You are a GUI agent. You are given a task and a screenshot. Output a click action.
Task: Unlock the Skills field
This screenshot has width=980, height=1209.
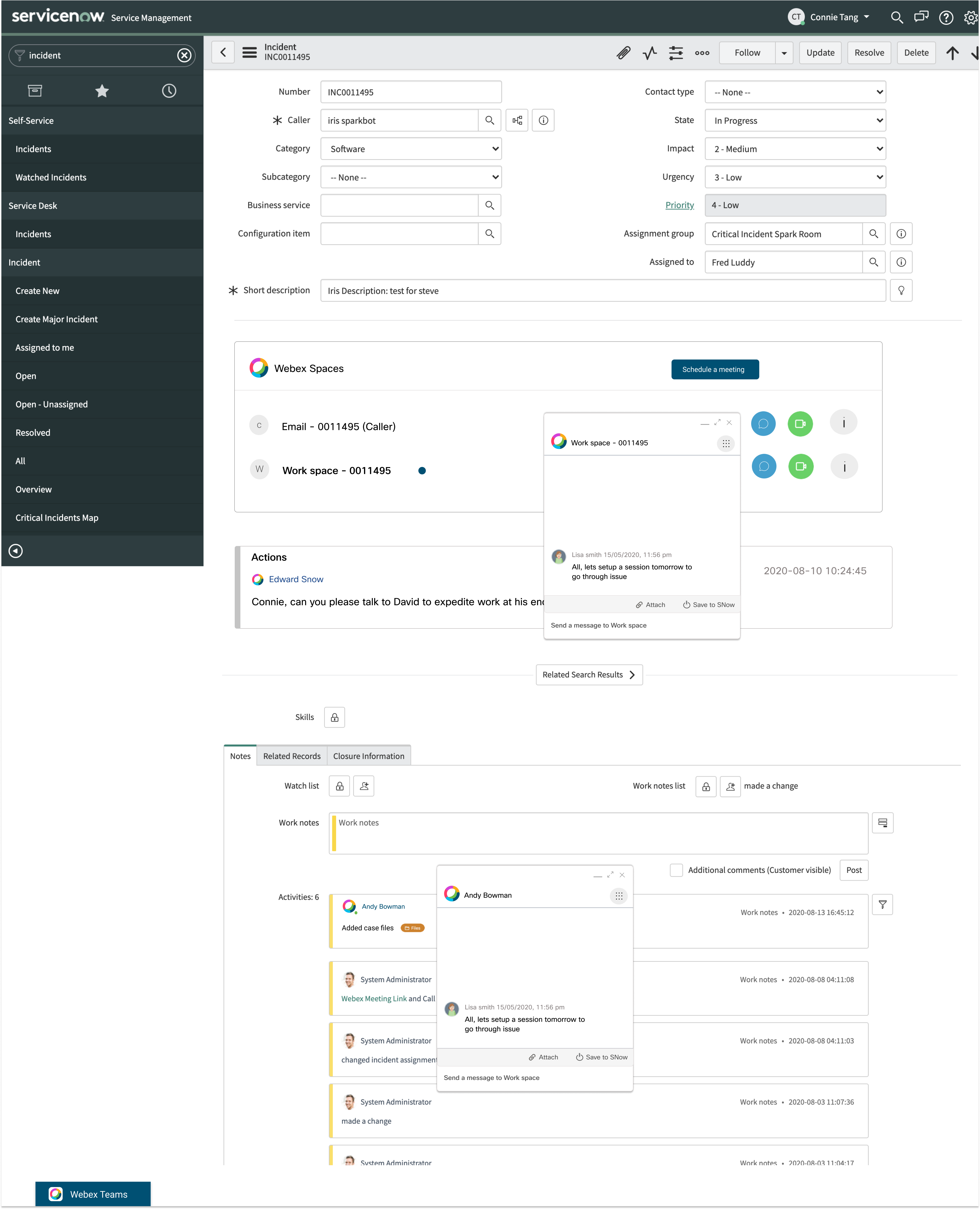tap(335, 717)
